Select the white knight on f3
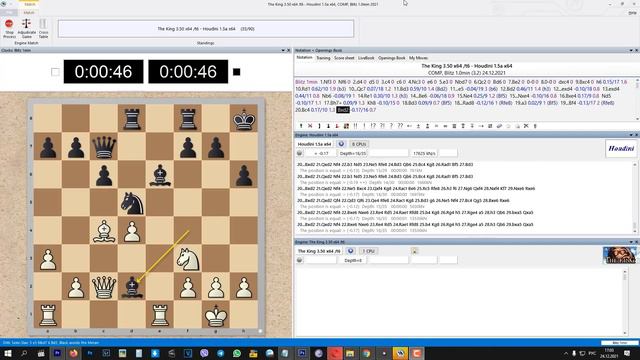The height and width of the screenshot is (360, 640). [x=188, y=259]
